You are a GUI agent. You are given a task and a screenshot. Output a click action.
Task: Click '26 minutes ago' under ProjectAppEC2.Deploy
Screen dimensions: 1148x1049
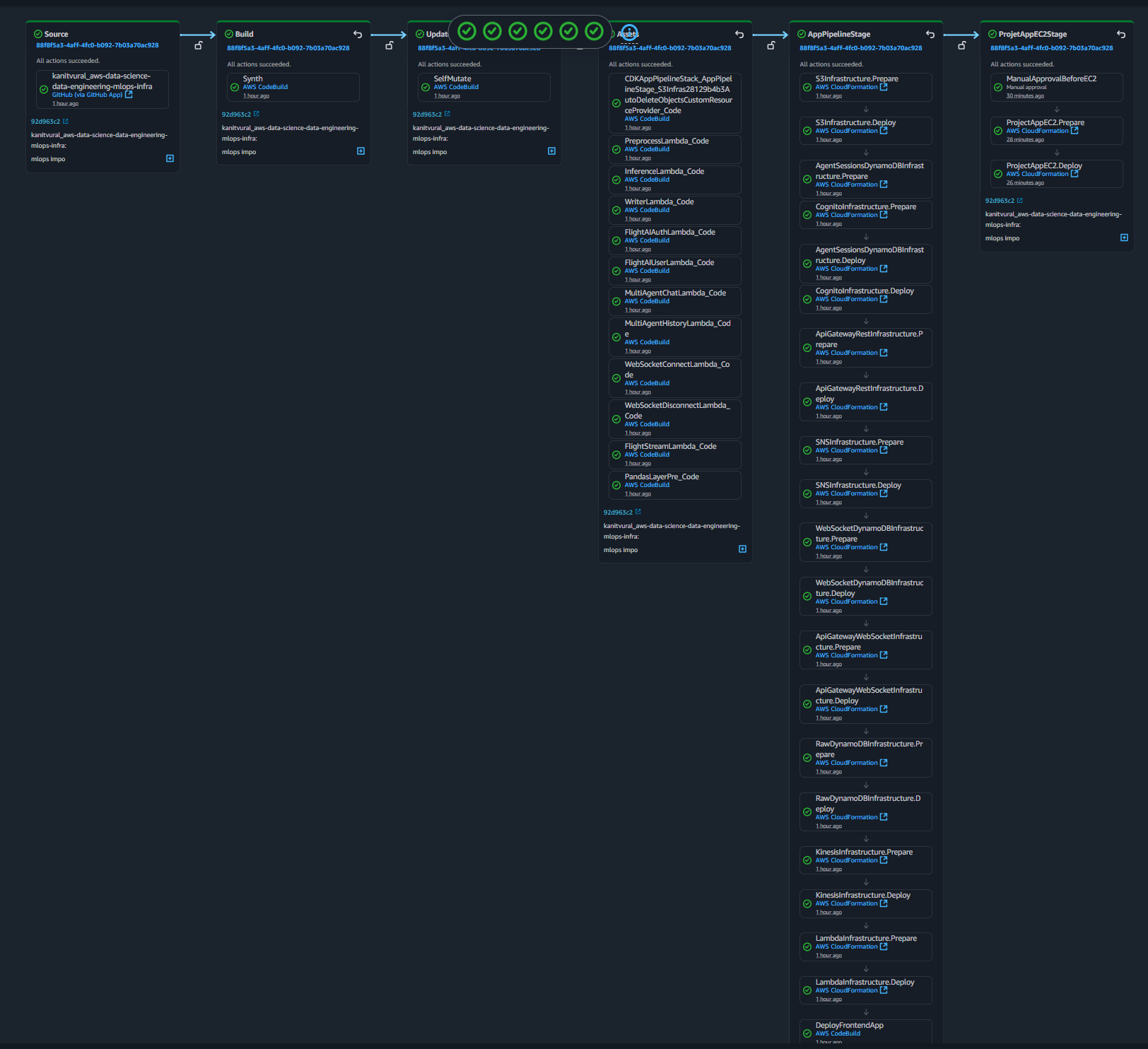tap(1025, 183)
